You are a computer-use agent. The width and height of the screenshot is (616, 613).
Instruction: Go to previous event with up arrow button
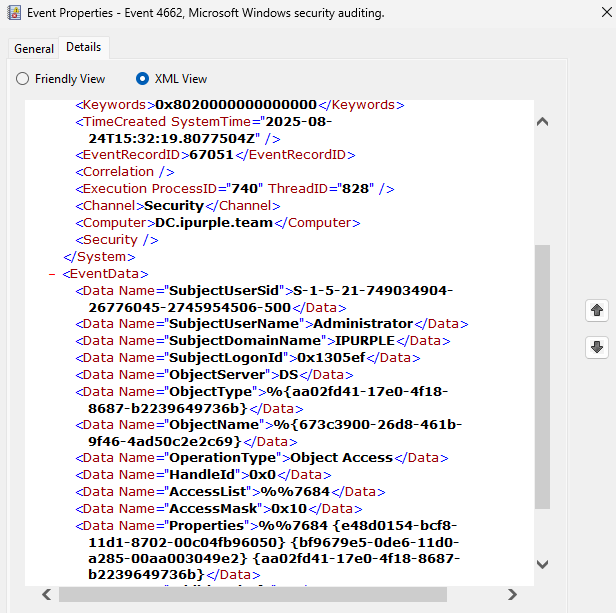597,311
